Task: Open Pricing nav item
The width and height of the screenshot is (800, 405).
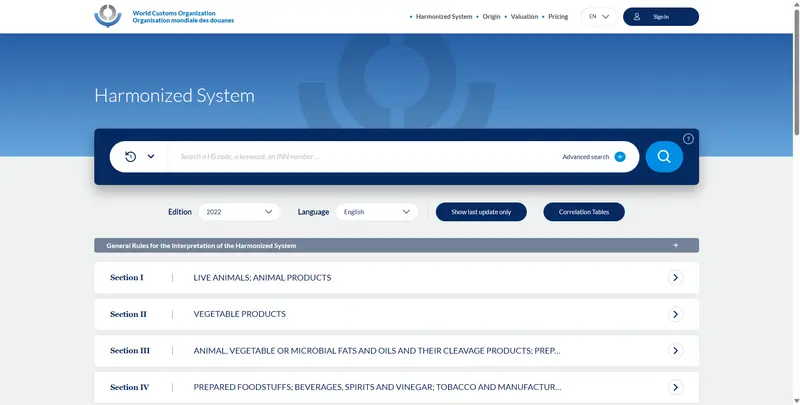Action: 558,17
